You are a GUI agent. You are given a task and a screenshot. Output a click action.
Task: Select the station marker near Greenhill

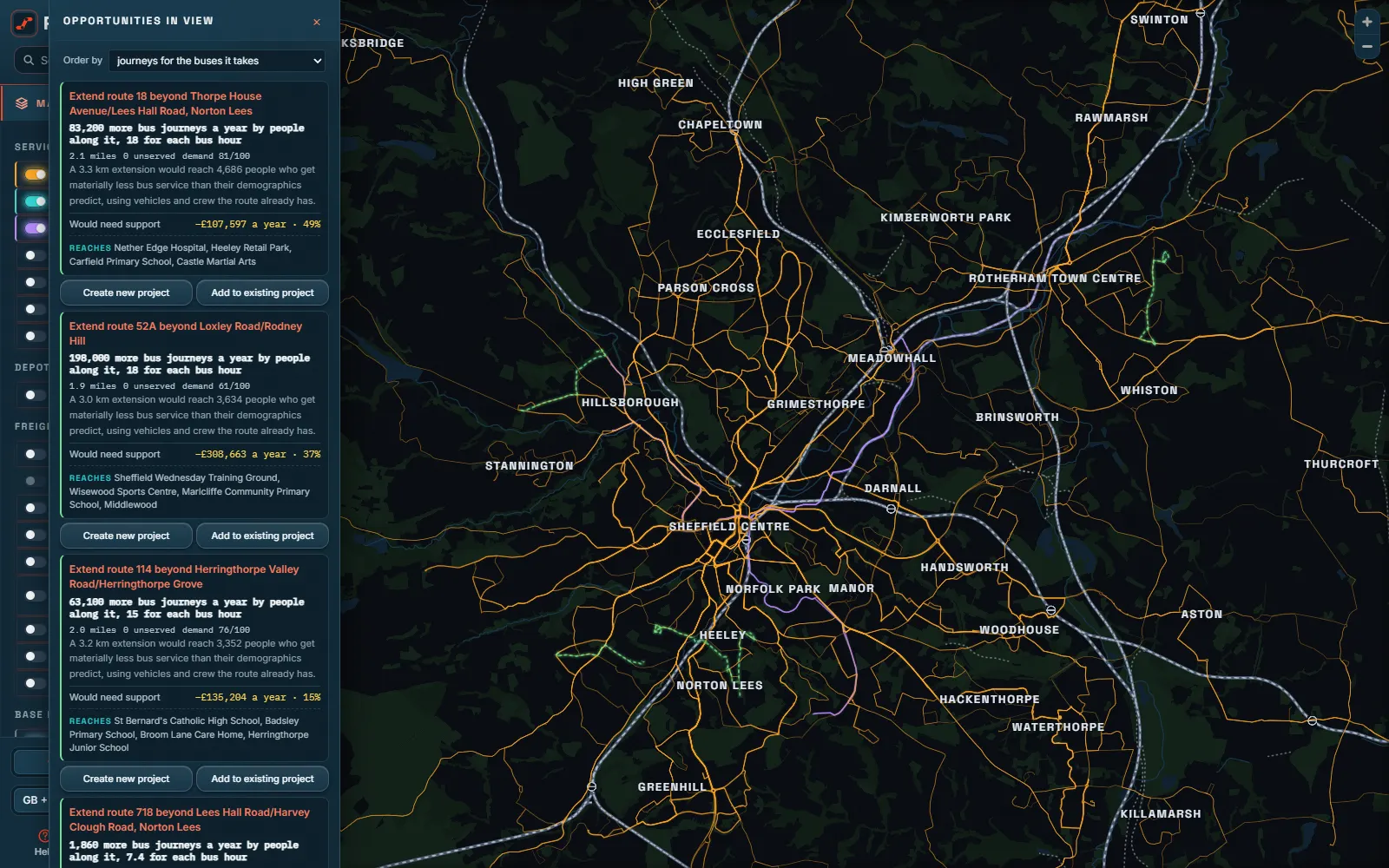click(591, 786)
